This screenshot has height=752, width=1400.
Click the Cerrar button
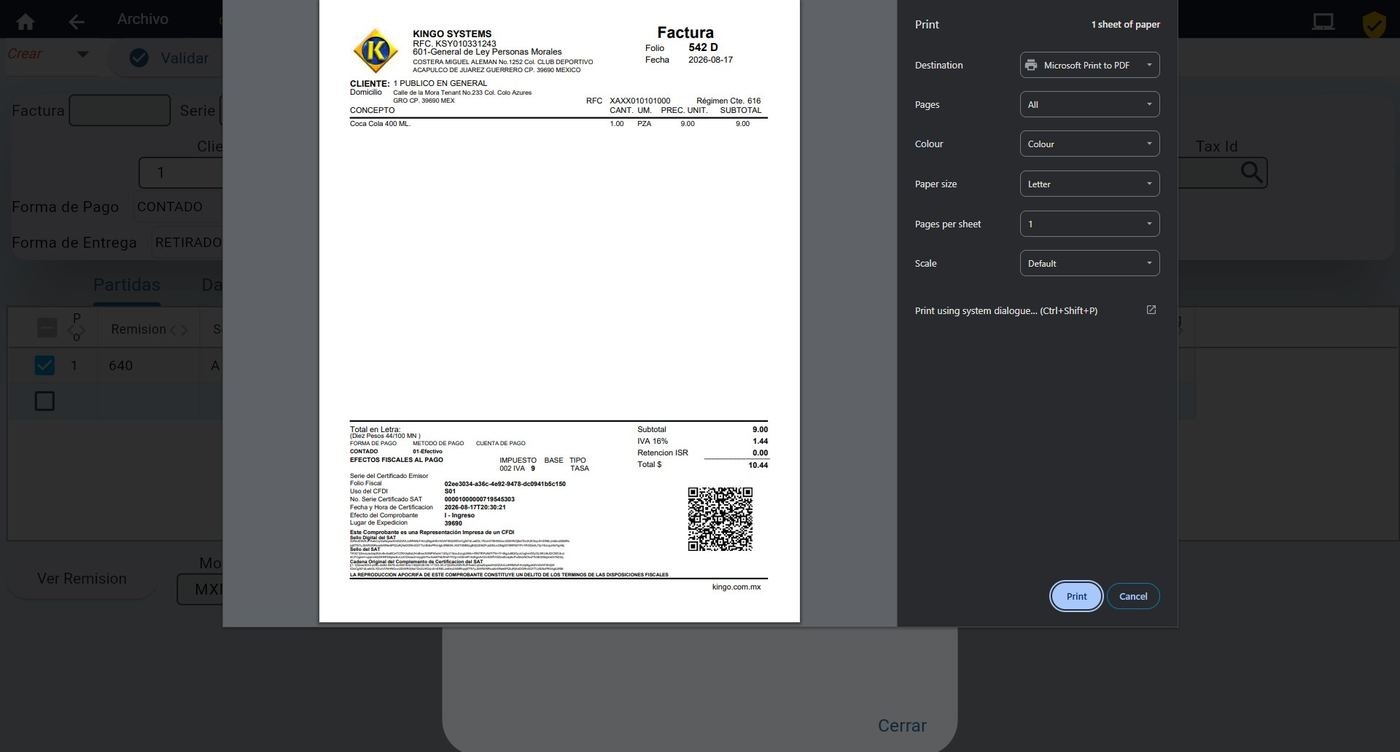[x=902, y=726]
